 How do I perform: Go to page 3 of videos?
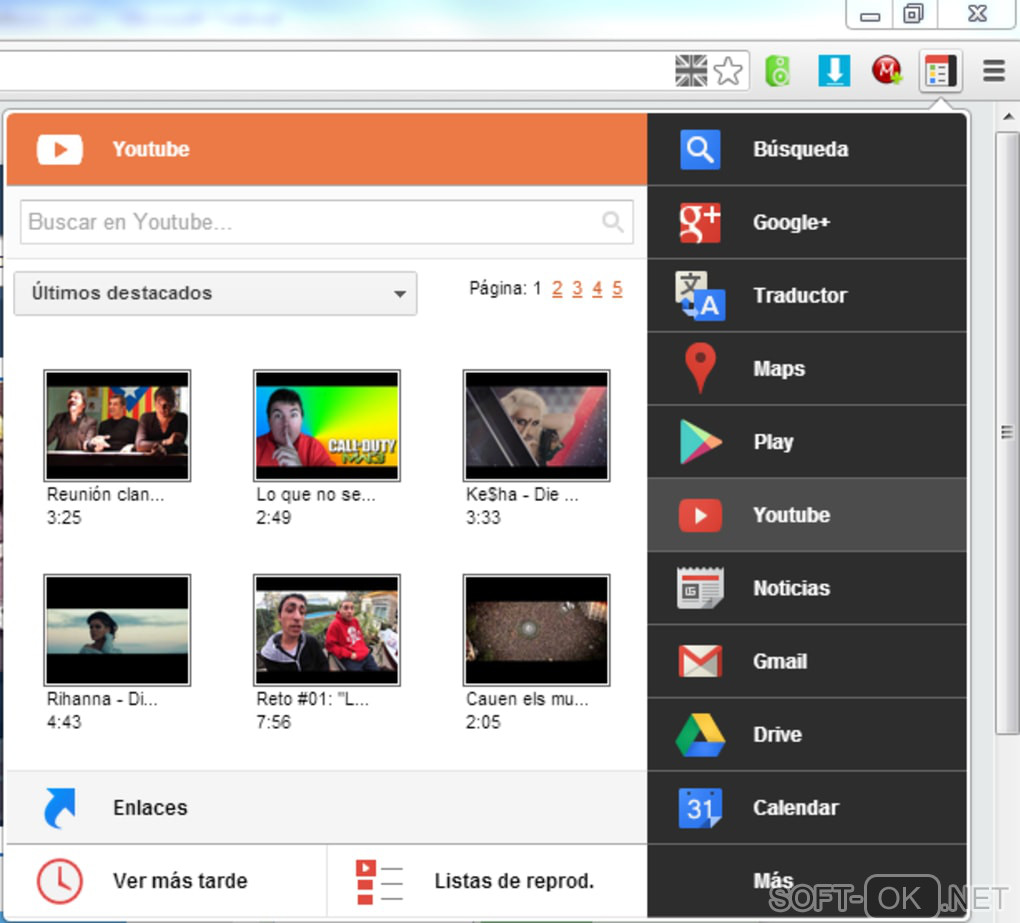click(577, 289)
